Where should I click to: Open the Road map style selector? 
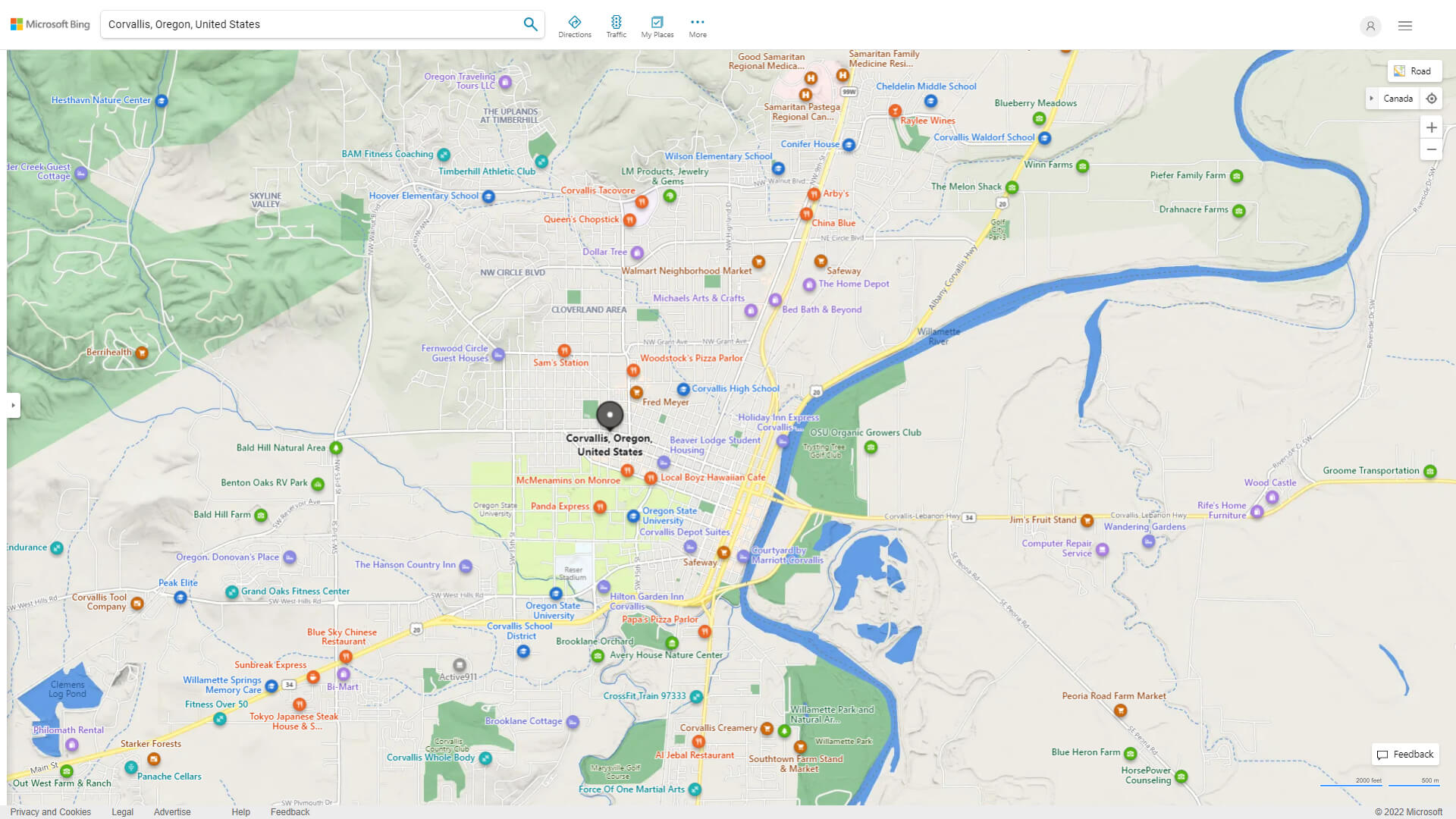(1415, 71)
